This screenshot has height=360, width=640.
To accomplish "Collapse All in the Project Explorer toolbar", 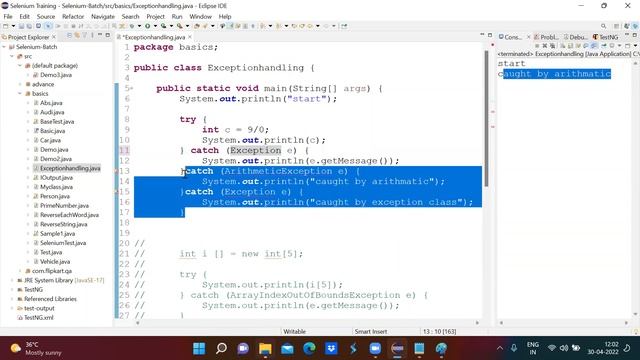I will pos(69,36).
